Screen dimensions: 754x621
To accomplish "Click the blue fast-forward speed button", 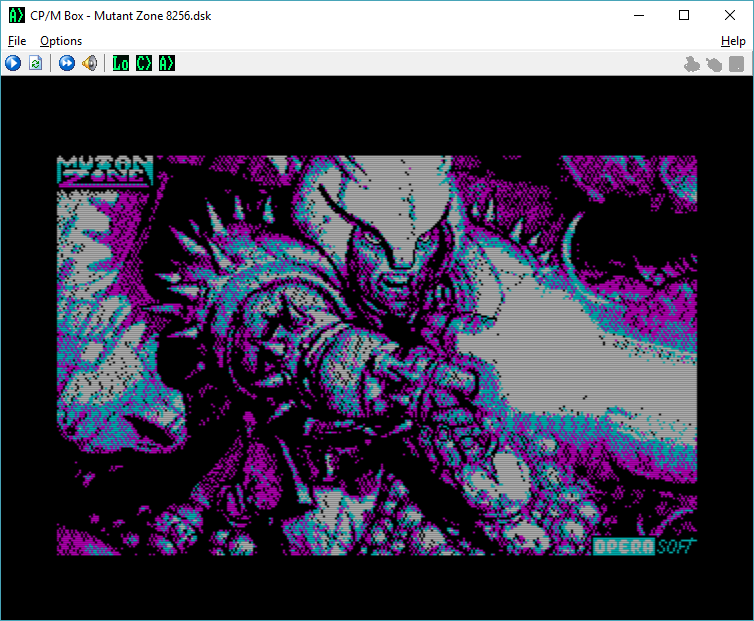I will 67,63.
